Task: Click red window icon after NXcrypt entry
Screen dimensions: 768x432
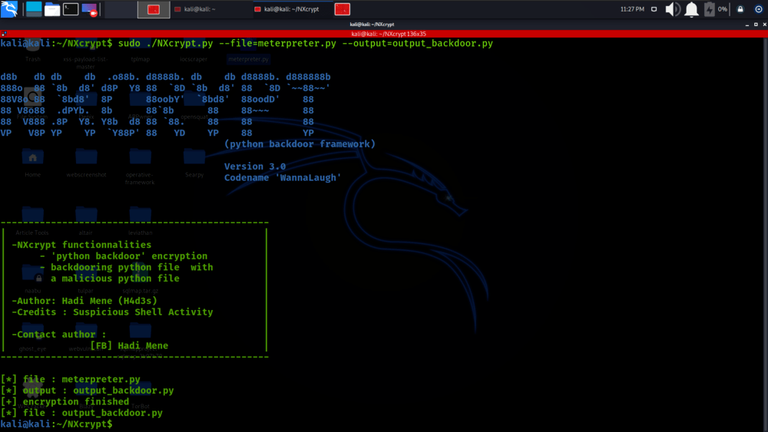Action: tap(342, 9)
